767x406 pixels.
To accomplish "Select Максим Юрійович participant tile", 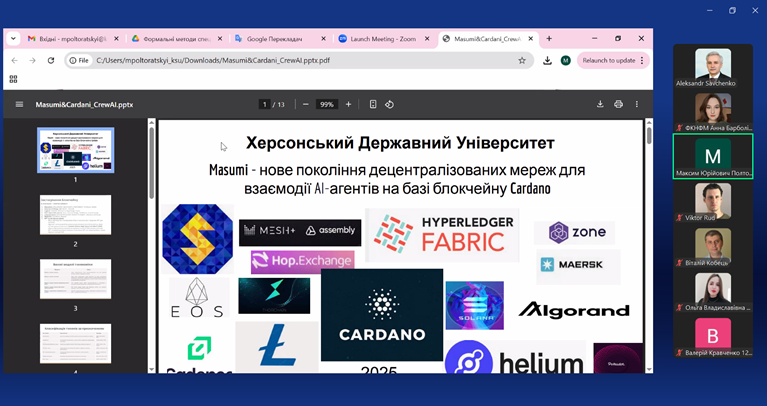I will [713, 156].
